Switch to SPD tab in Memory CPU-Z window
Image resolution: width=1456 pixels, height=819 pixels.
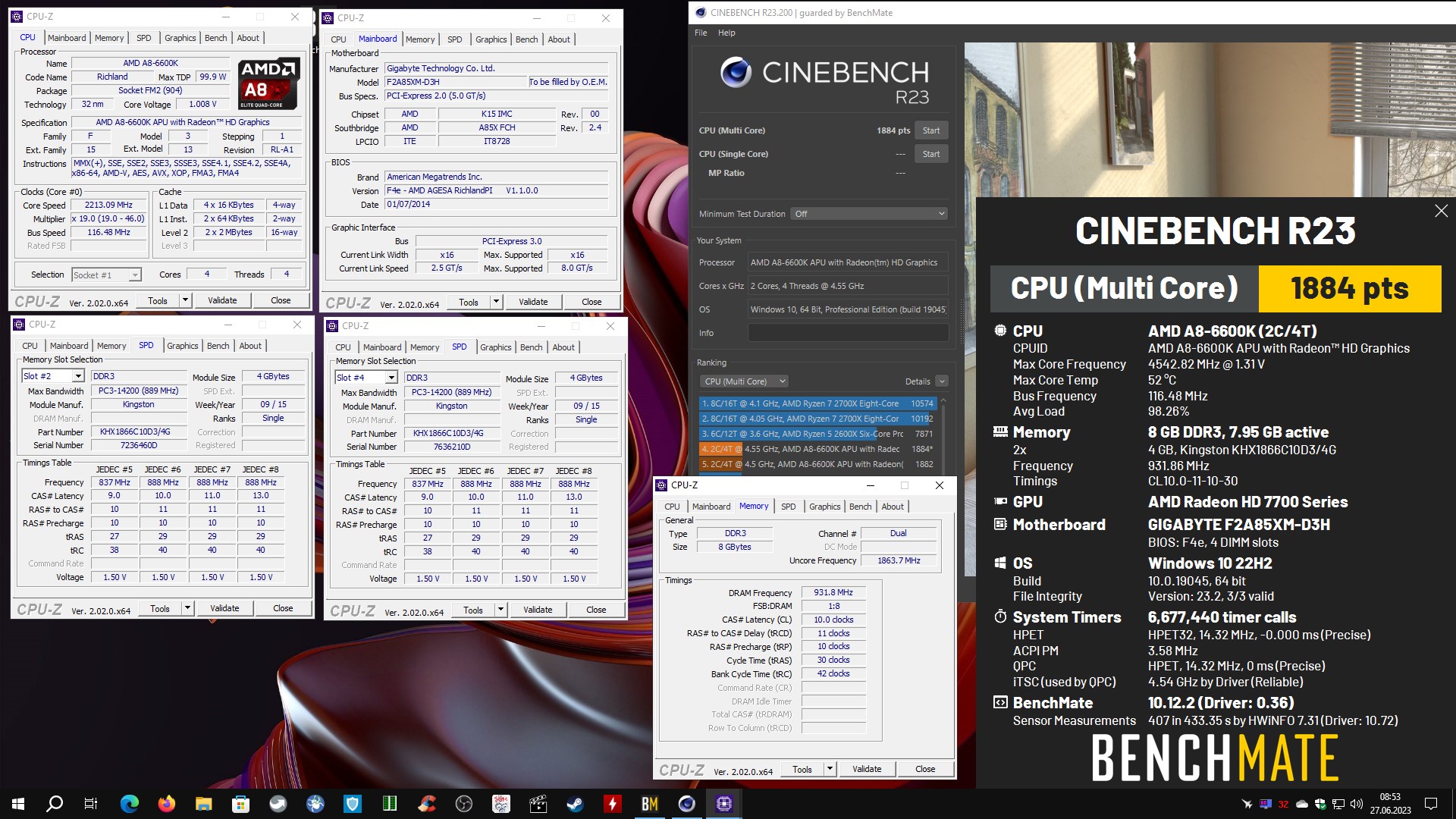tap(789, 507)
